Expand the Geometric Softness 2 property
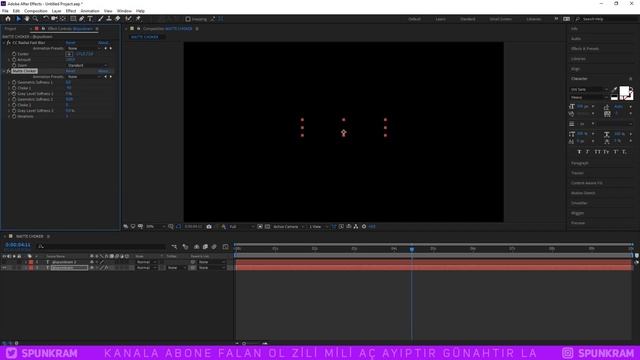 coord(9,99)
